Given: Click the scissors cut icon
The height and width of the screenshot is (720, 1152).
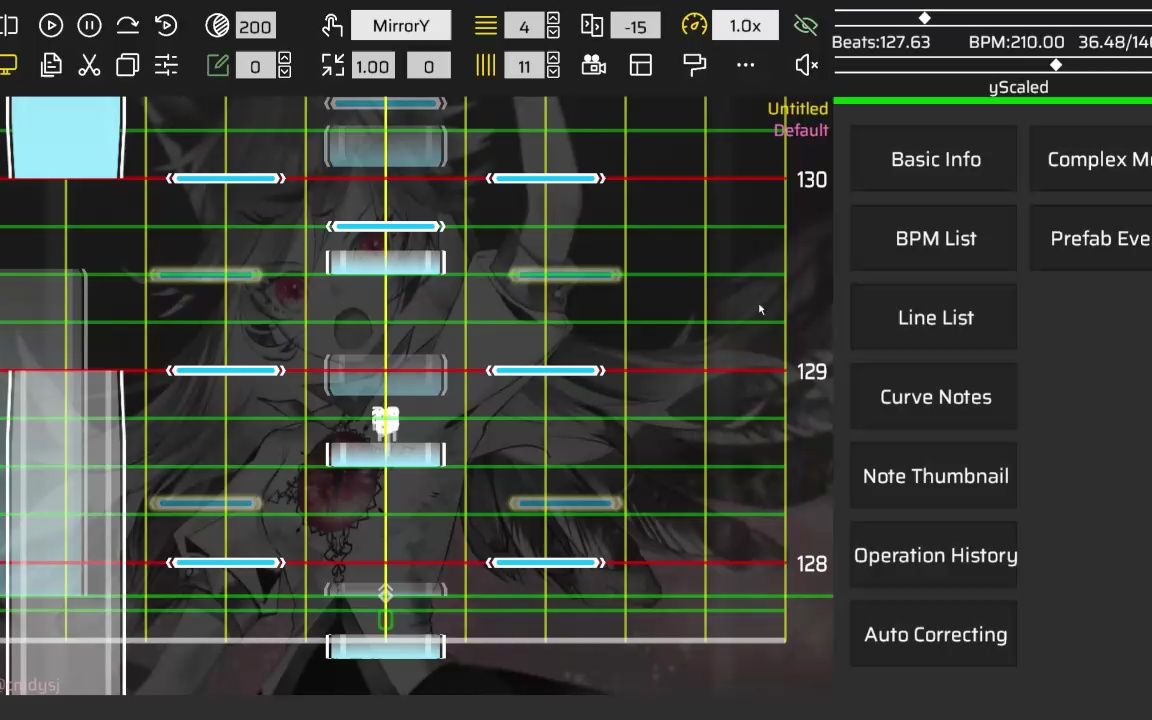Looking at the screenshot, I should click(89, 65).
